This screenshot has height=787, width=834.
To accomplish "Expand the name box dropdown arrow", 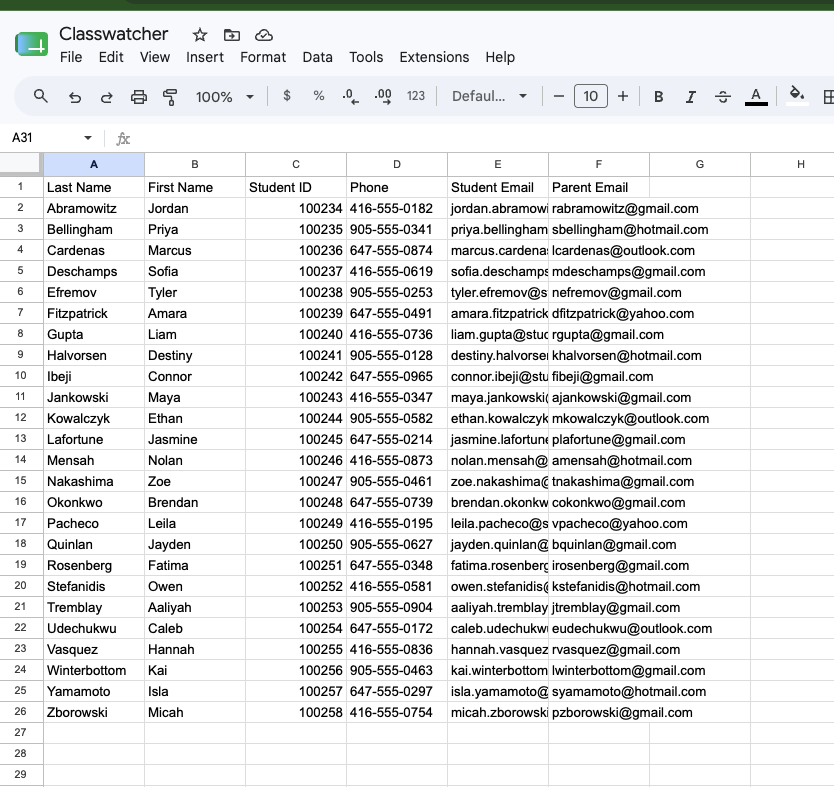I will 88,138.
